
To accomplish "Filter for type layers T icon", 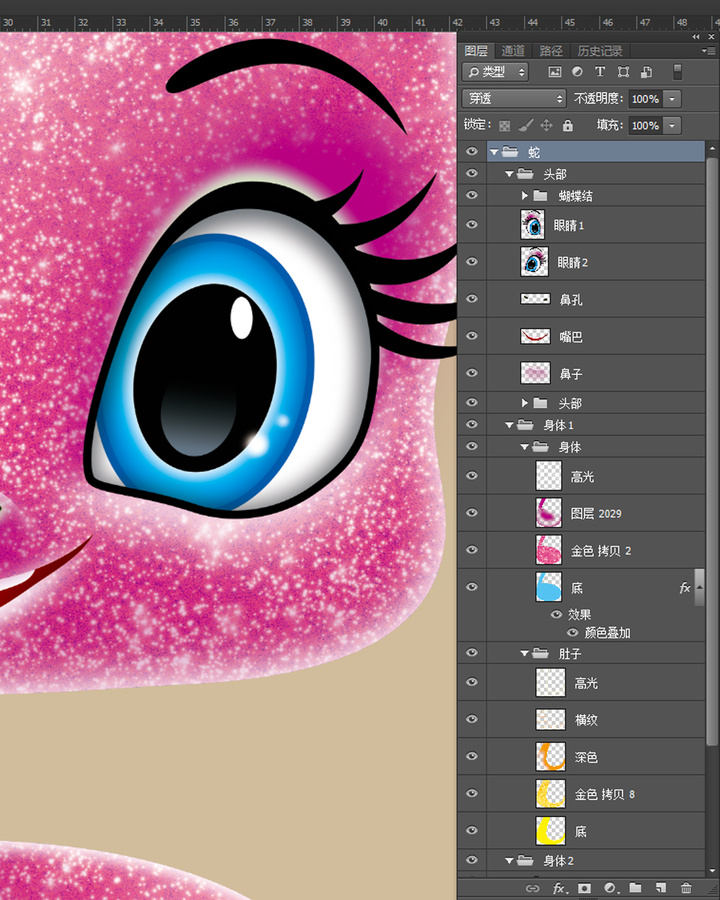I will pos(600,72).
